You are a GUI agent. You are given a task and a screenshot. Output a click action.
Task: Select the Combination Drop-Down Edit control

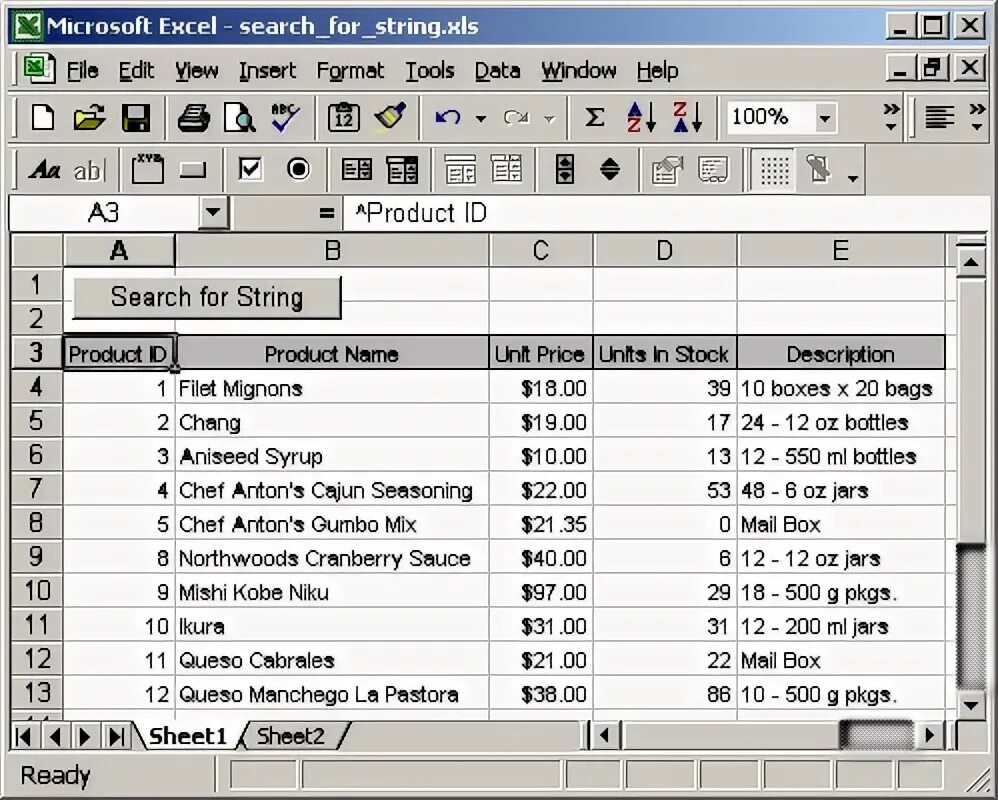tap(507, 169)
